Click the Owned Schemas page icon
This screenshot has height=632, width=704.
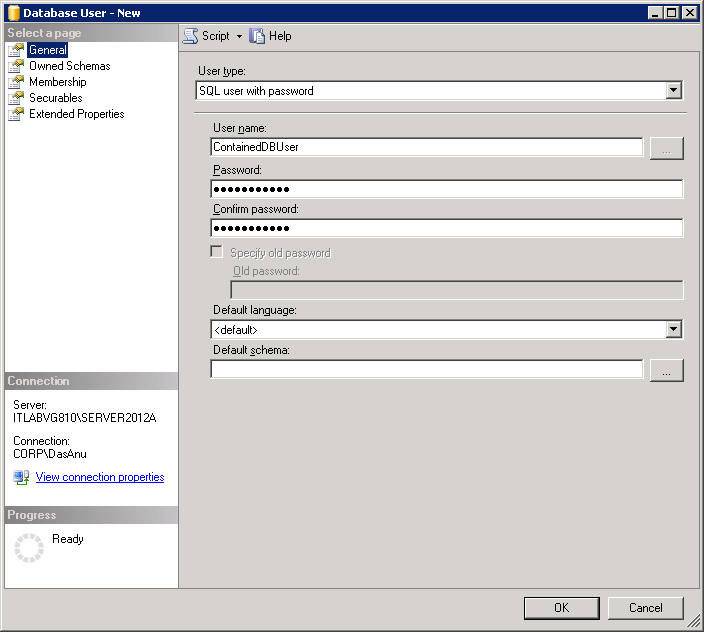(16, 66)
